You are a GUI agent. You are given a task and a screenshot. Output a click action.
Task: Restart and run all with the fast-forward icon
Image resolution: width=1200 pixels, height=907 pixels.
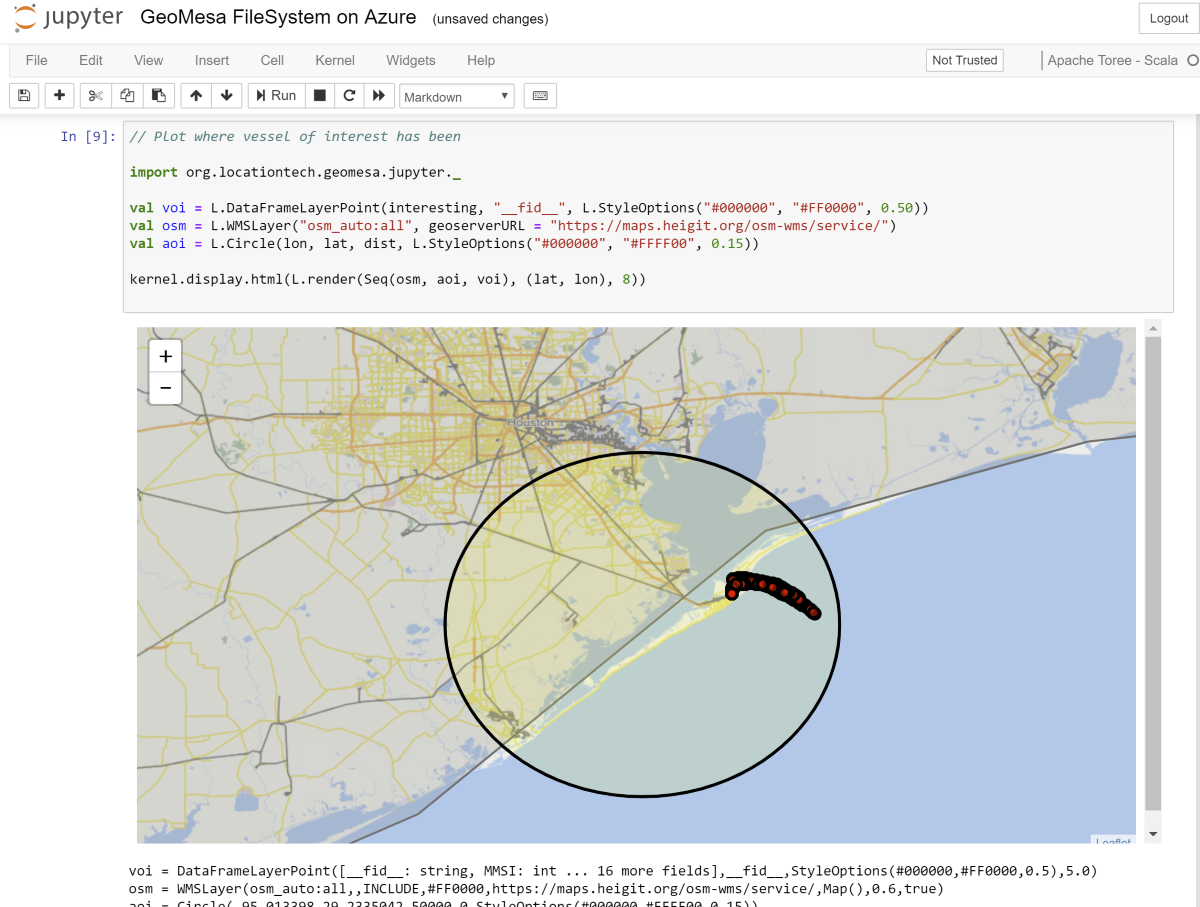(x=380, y=95)
